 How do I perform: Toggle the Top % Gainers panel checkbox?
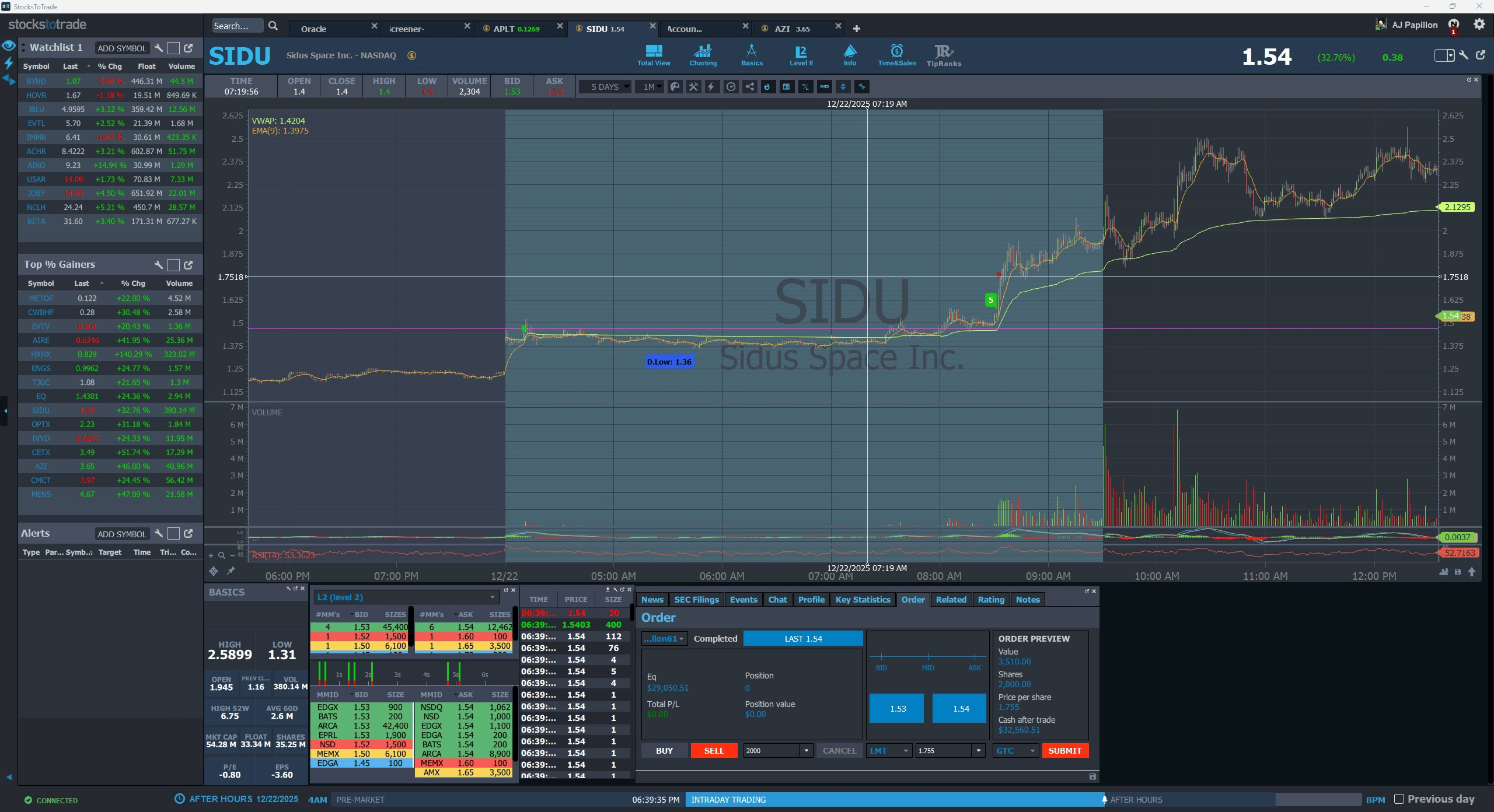click(x=173, y=265)
